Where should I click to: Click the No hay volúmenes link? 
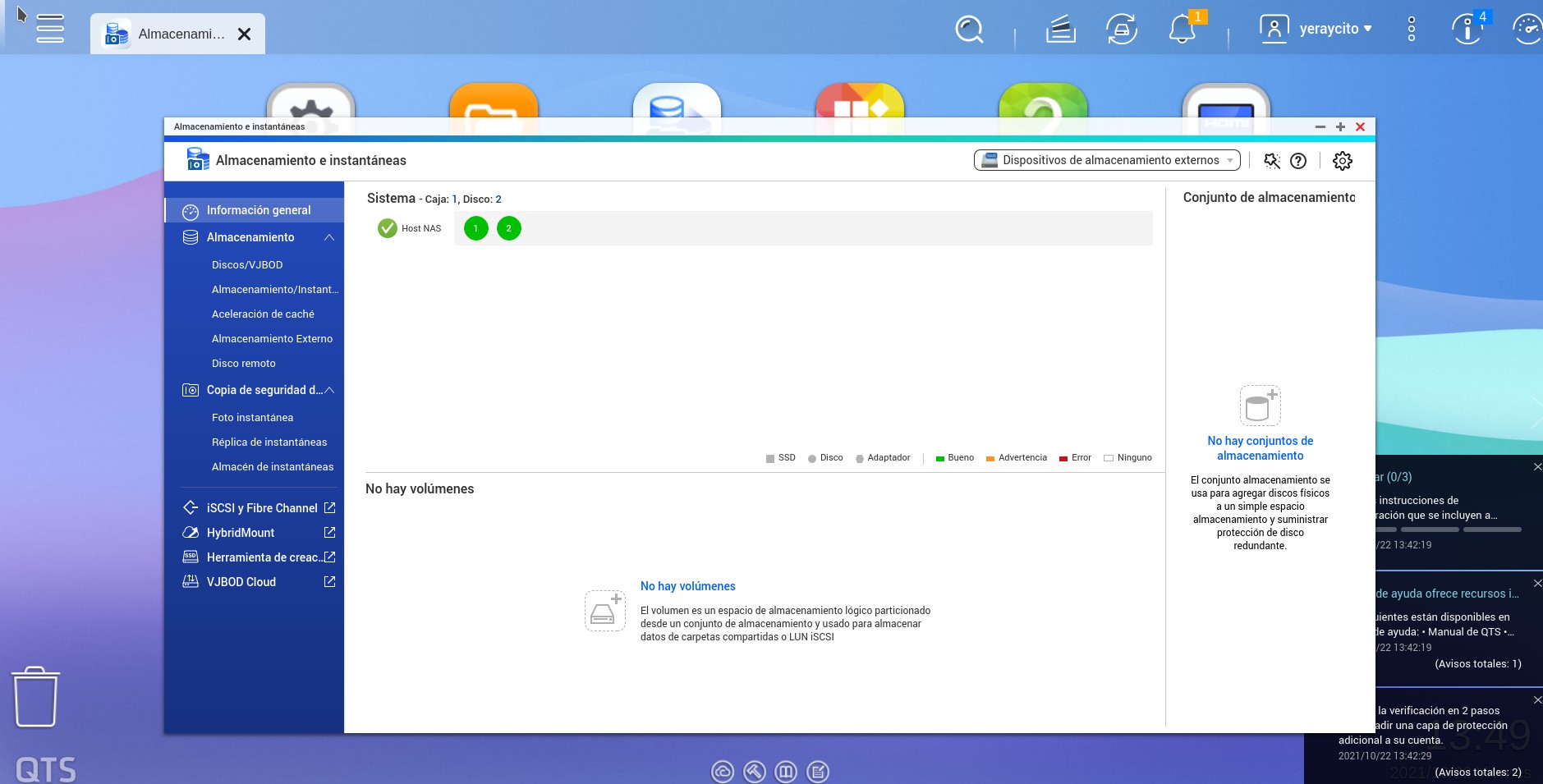(687, 586)
